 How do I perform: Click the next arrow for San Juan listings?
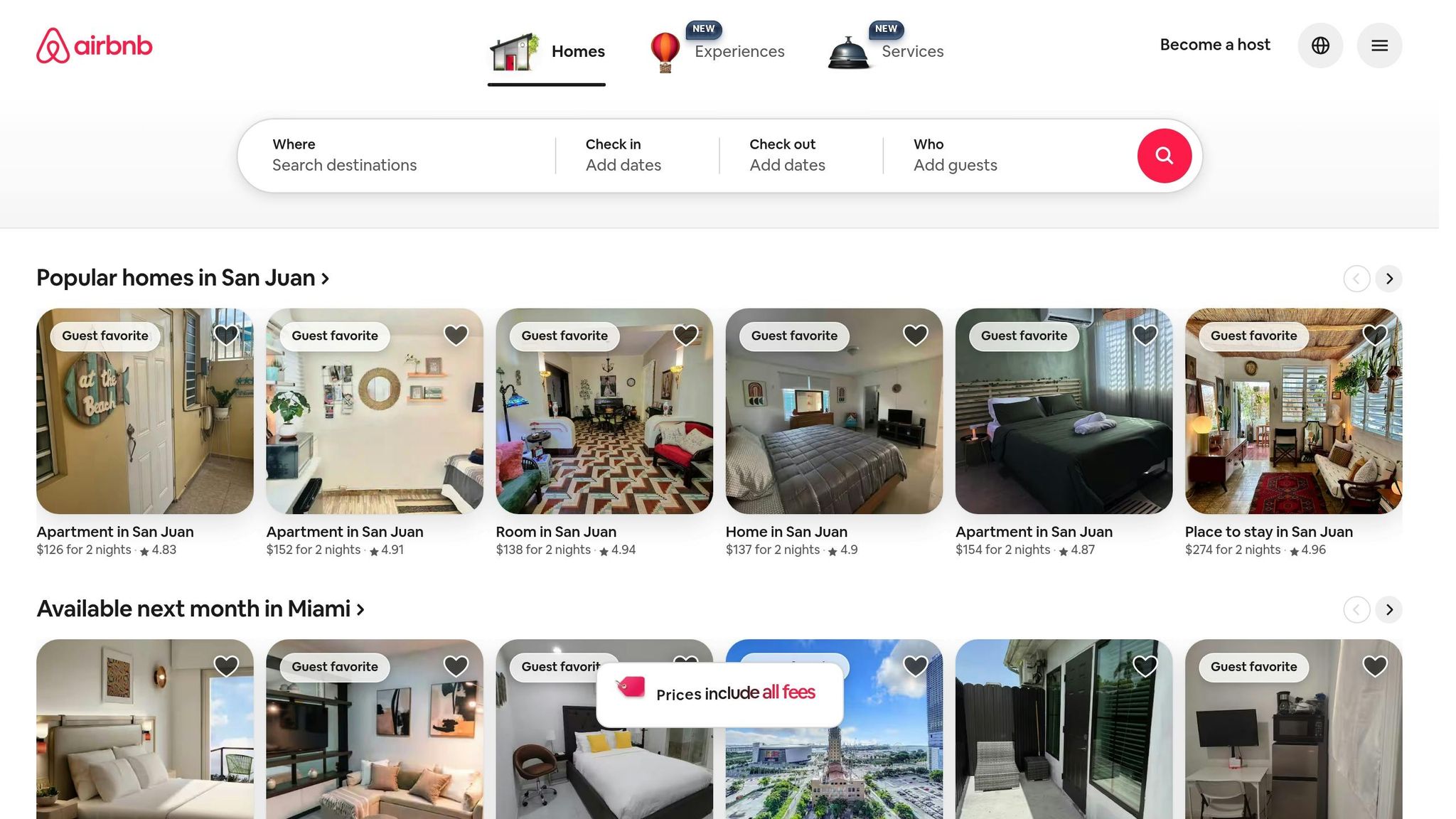coord(1388,279)
